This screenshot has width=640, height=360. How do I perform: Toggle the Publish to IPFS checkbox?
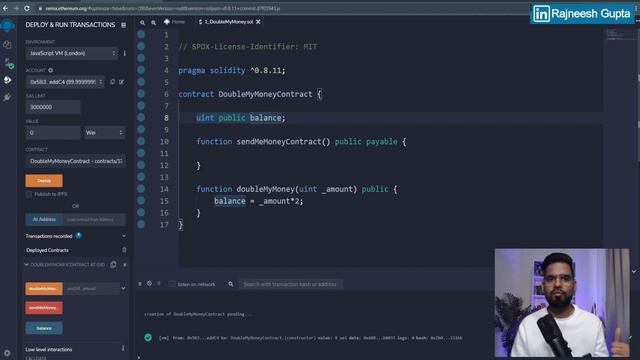click(29, 194)
